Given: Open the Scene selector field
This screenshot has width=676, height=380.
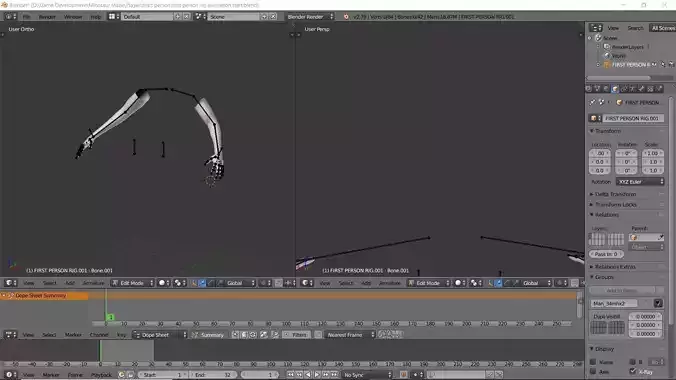Looking at the screenshot, I should click(234, 17).
